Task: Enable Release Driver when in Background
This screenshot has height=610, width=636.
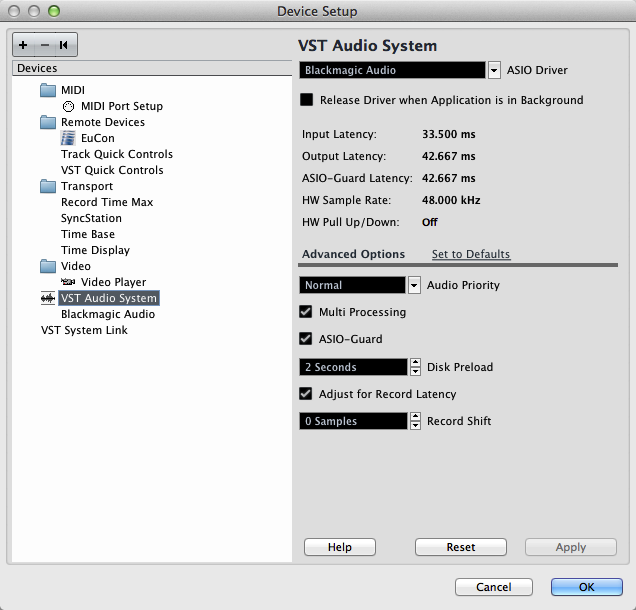Action: (307, 100)
